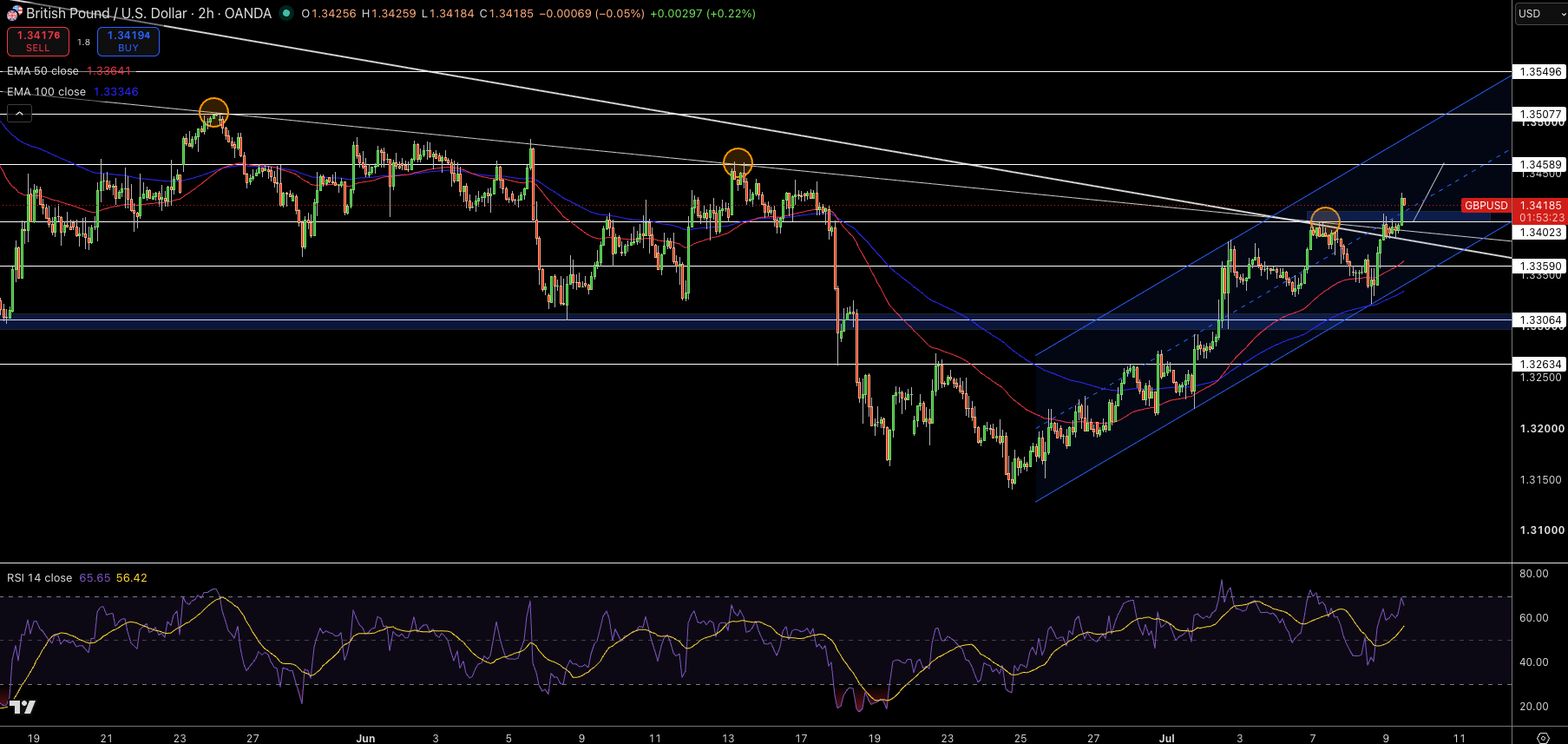The height and width of the screenshot is (744, 1568).
Task: Click the green market status dot
Action: coord(286,13)
